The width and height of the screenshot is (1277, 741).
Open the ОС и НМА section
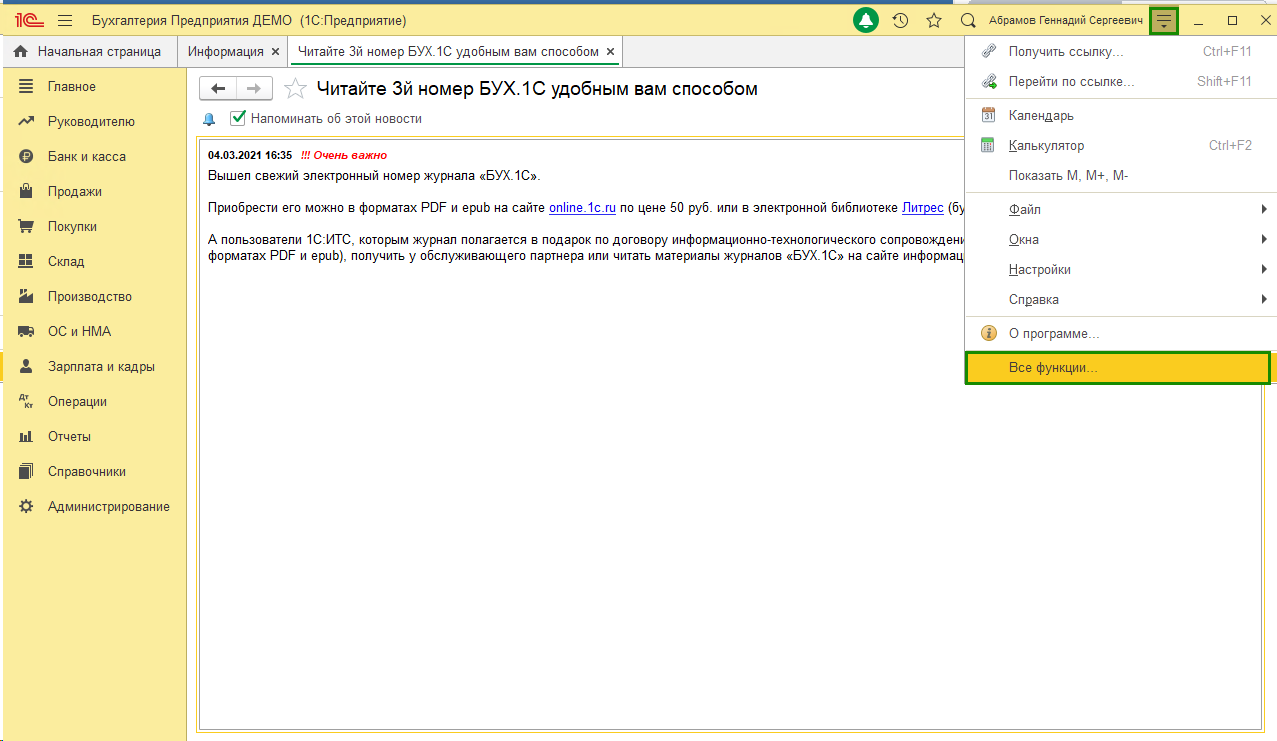(x=93, y=332)
